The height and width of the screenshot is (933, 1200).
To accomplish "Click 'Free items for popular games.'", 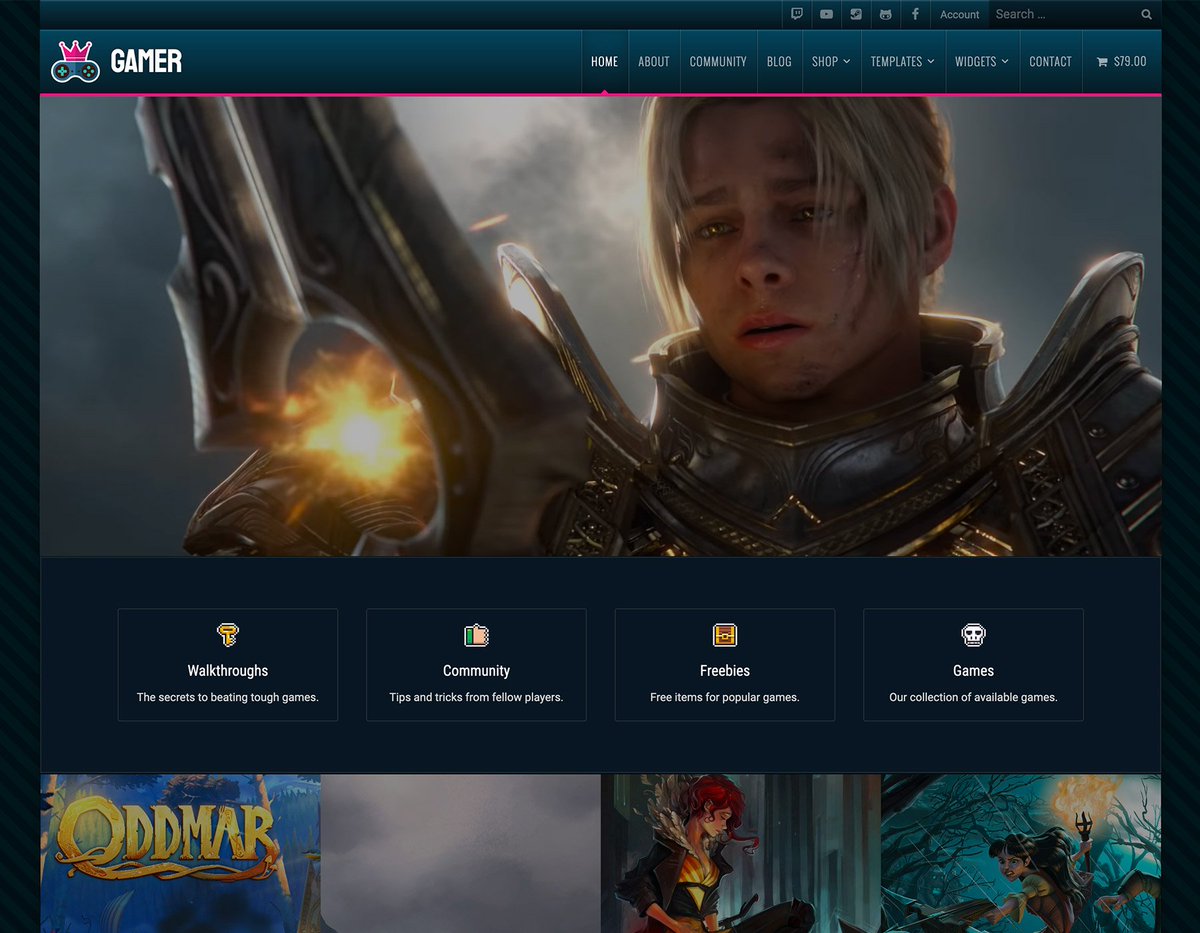I will pyautogui.click(x=725, y=697).
